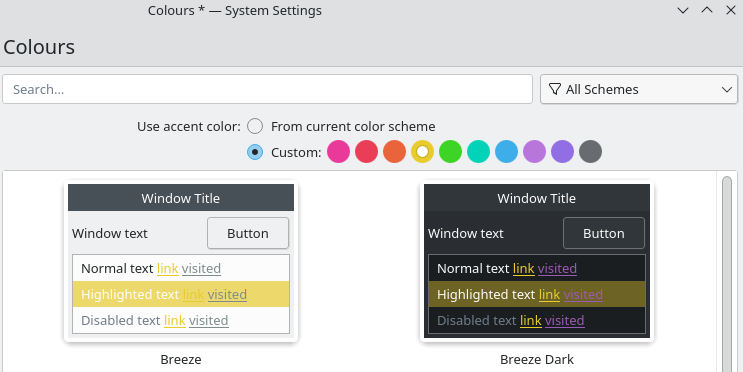The image size is (743, 372).
Task: Click the Search schemes input field
Action: click(267, 89)
